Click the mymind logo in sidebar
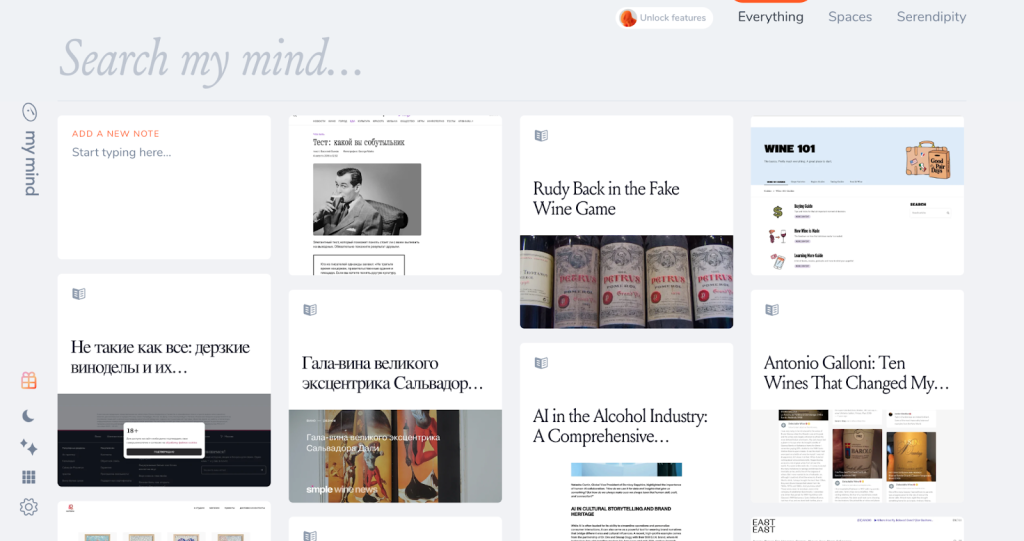This screenshot has height=541, width=1024. click(x=30, y=149)
